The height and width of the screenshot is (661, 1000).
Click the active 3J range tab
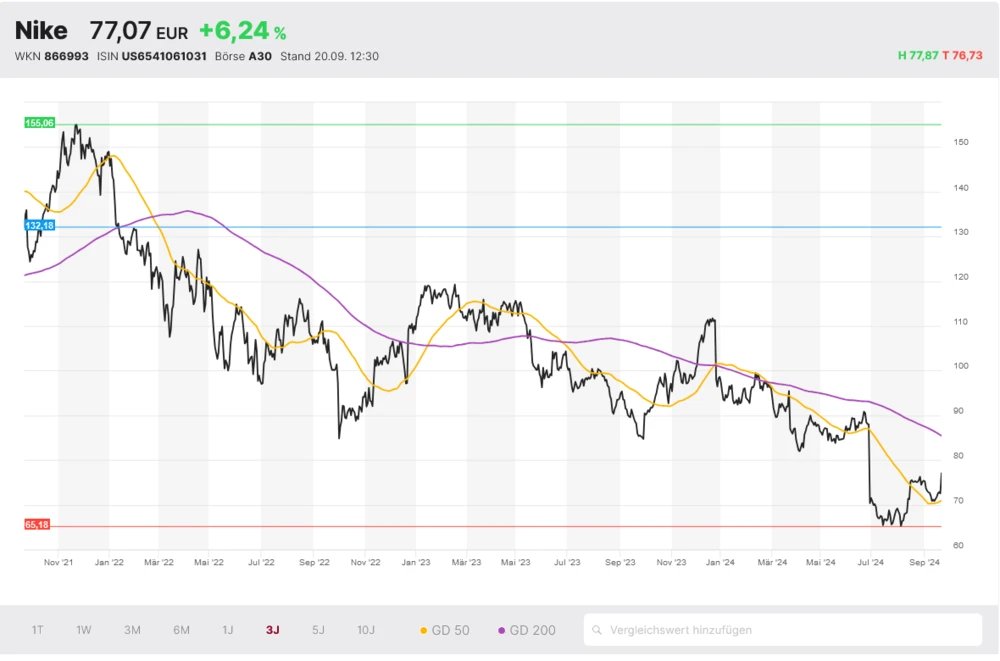273,630
